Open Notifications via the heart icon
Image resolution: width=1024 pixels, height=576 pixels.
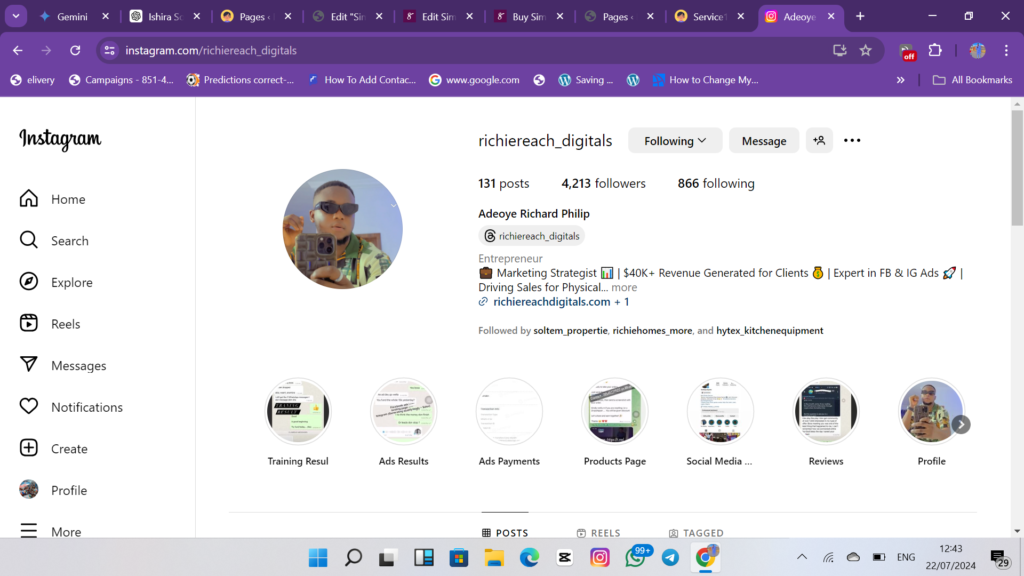click(29, 407)
